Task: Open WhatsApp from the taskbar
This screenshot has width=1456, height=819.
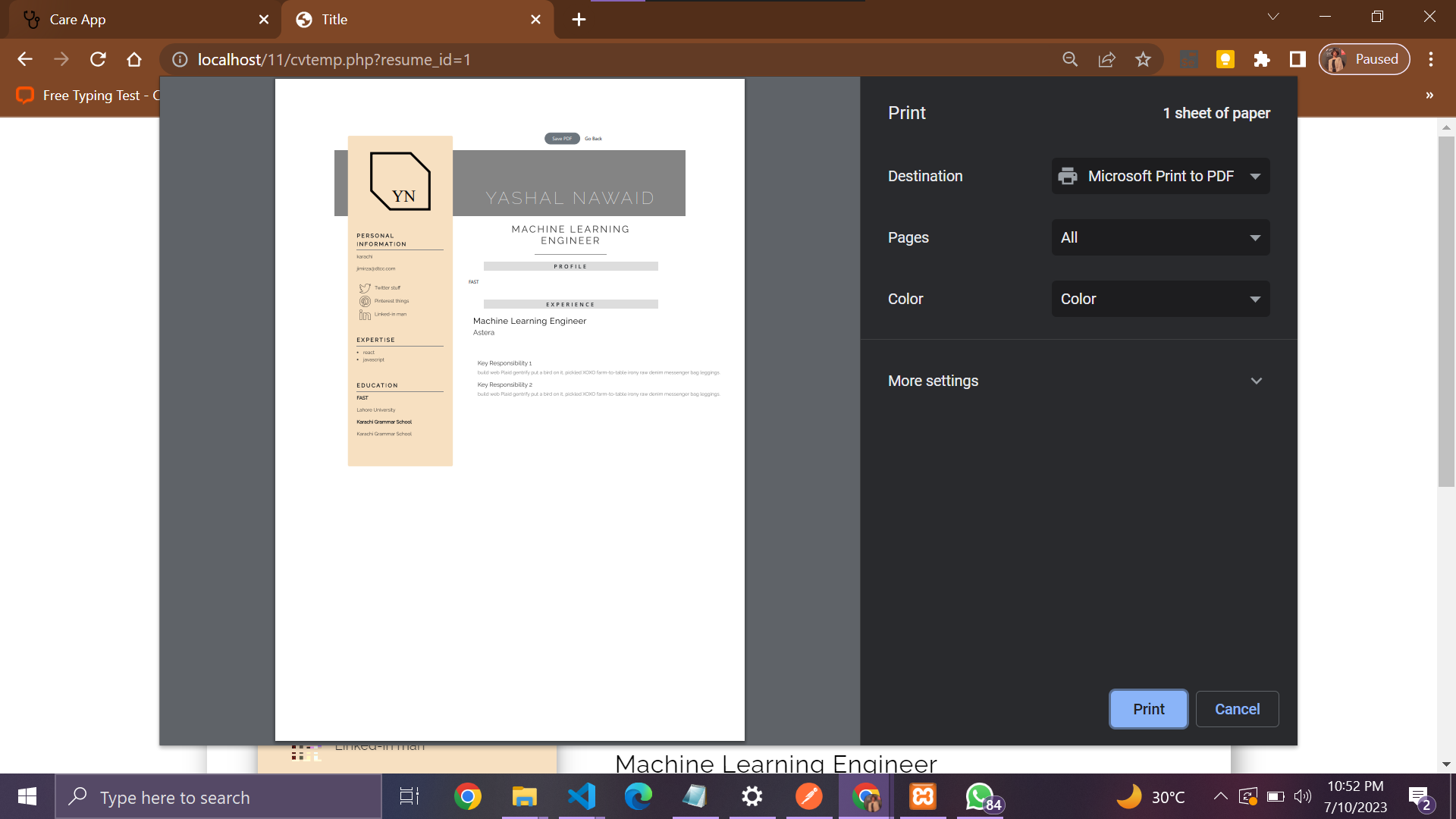Action: tap(979, 796)
